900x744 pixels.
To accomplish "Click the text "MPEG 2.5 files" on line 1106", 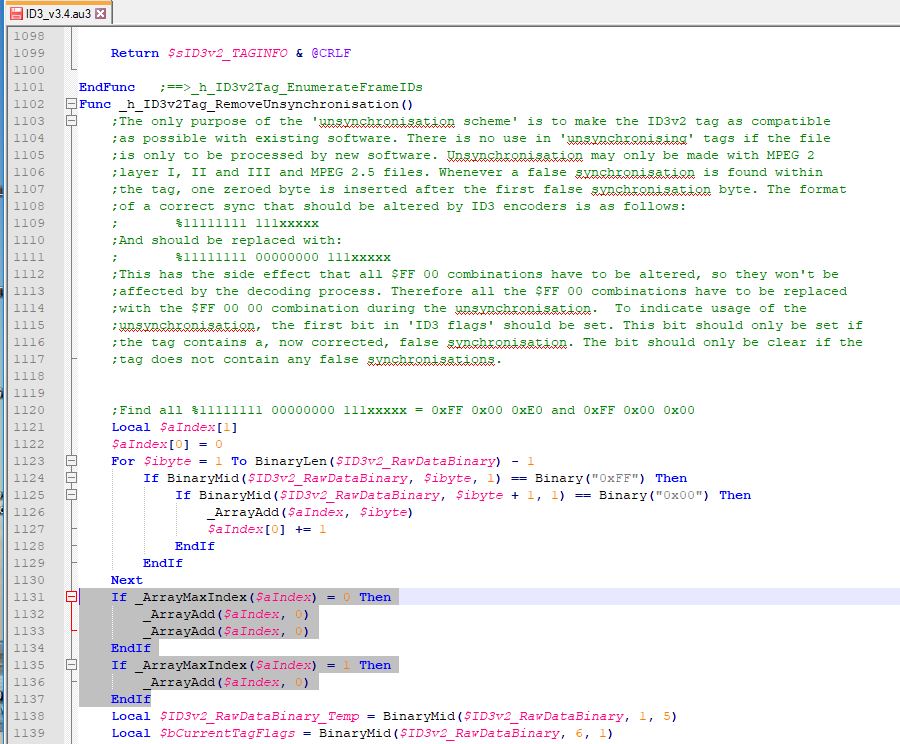I will (367, 172).
